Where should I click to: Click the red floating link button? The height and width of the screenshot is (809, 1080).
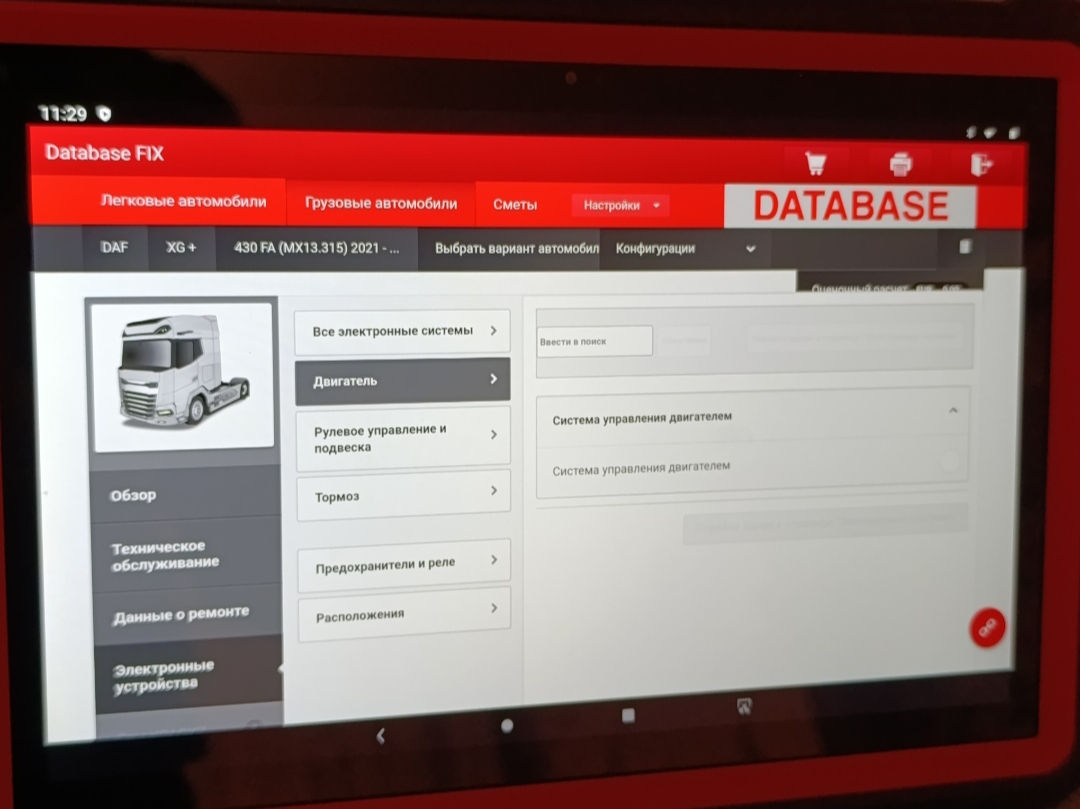(x=988, y=627)
